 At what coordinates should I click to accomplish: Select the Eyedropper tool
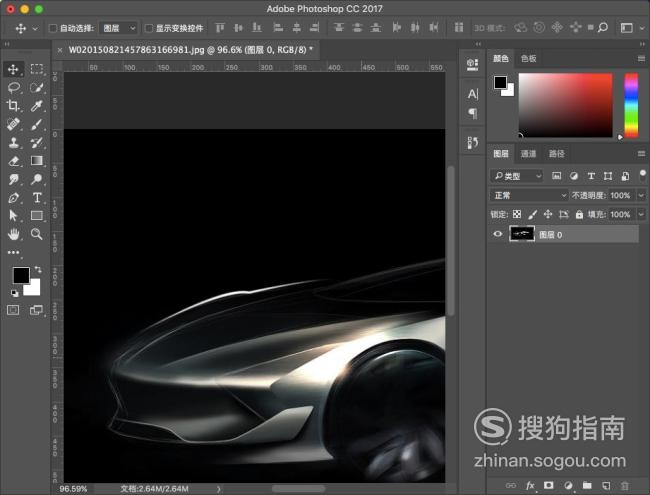pos(36,106)
